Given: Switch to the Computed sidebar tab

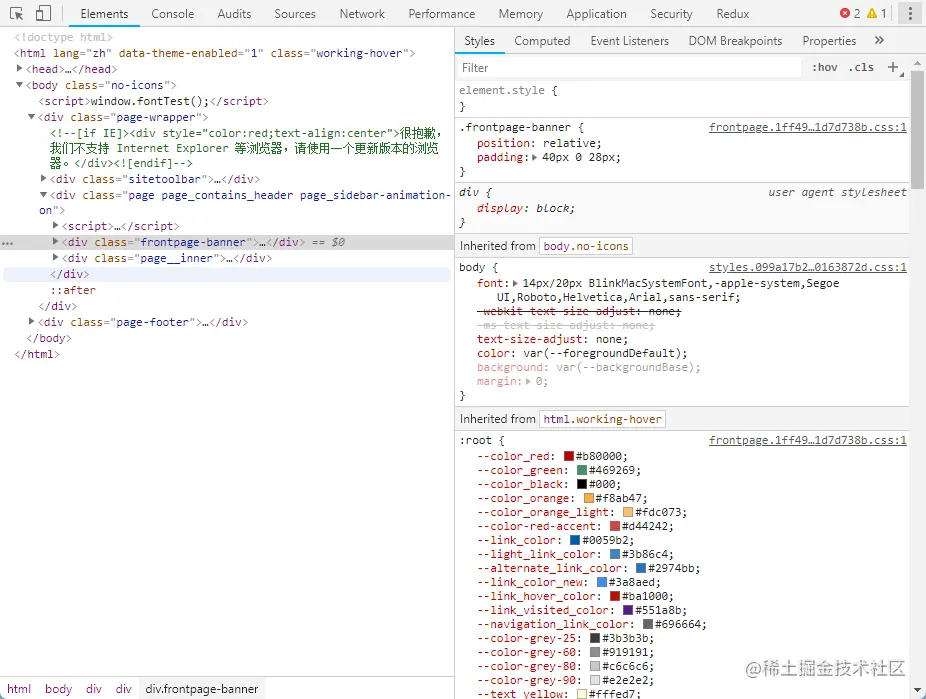Looking at the screenshot, I should tap(542, 41).
